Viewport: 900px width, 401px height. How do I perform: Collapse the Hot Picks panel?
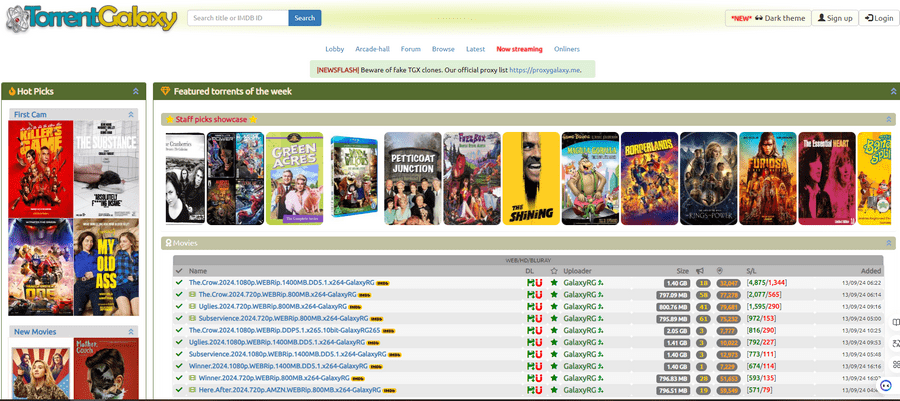click(x=135, y=92)
